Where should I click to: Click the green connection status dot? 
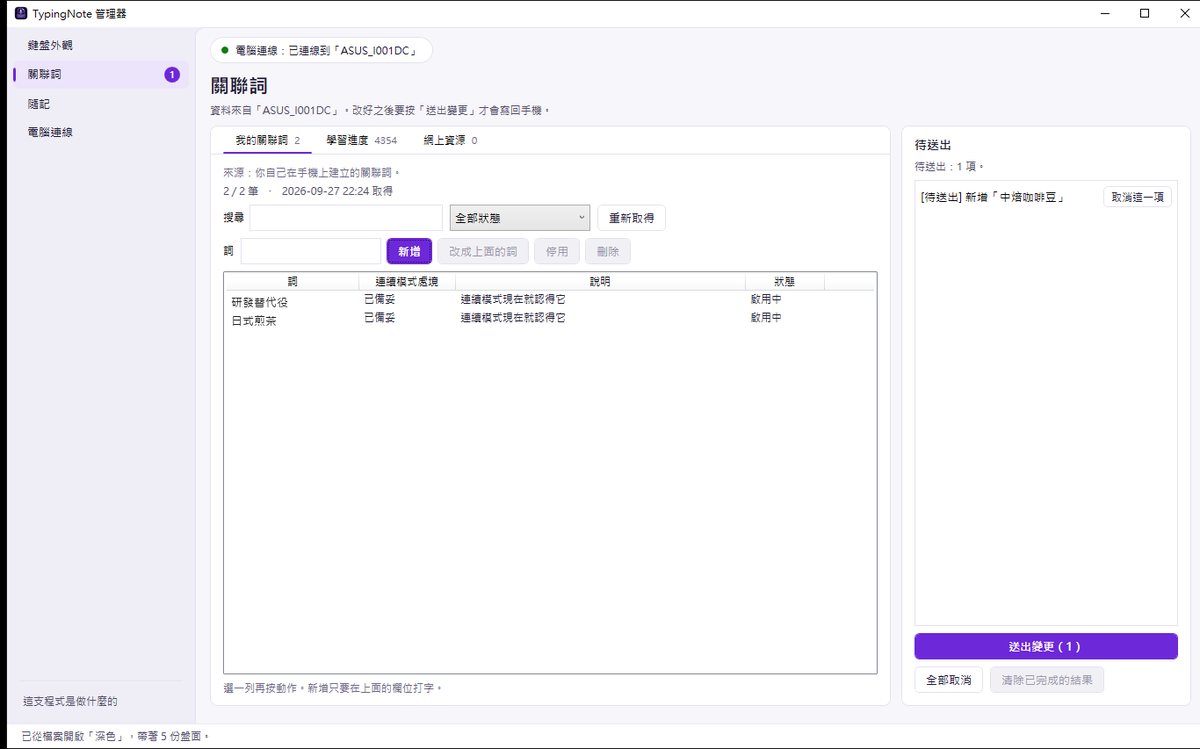pyautogui.click(x=225, y=50)
